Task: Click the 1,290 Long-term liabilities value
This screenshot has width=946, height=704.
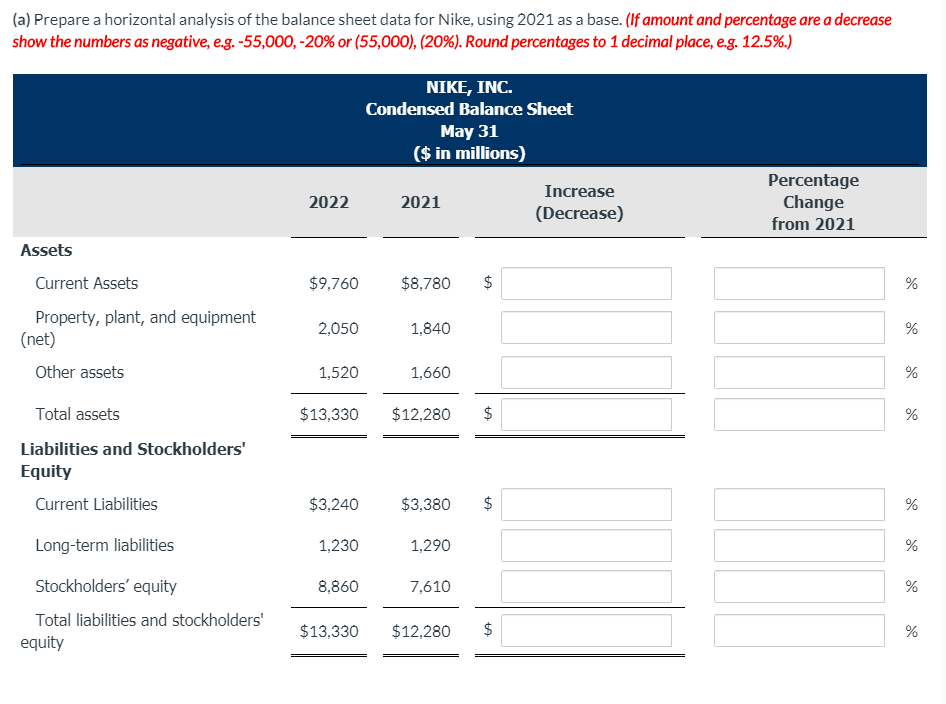Action: tap(430, 545)
